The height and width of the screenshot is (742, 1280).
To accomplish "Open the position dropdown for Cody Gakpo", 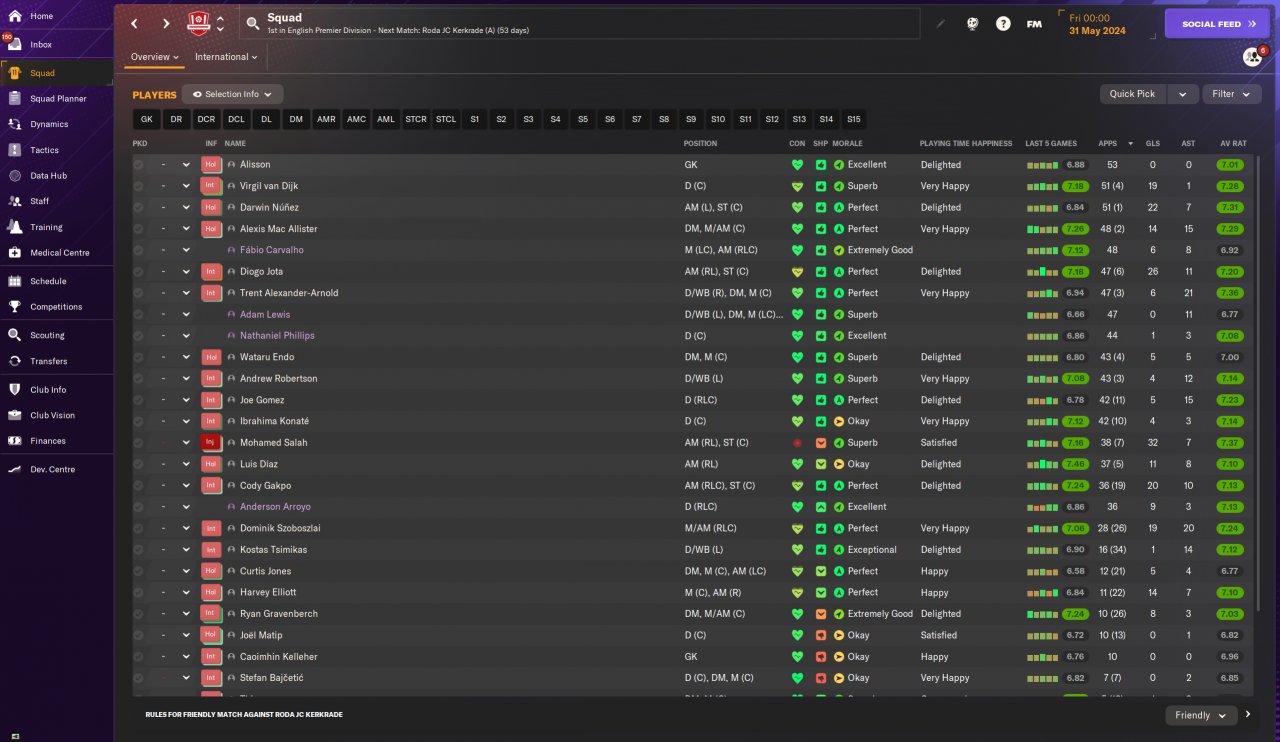I will 185,486.
